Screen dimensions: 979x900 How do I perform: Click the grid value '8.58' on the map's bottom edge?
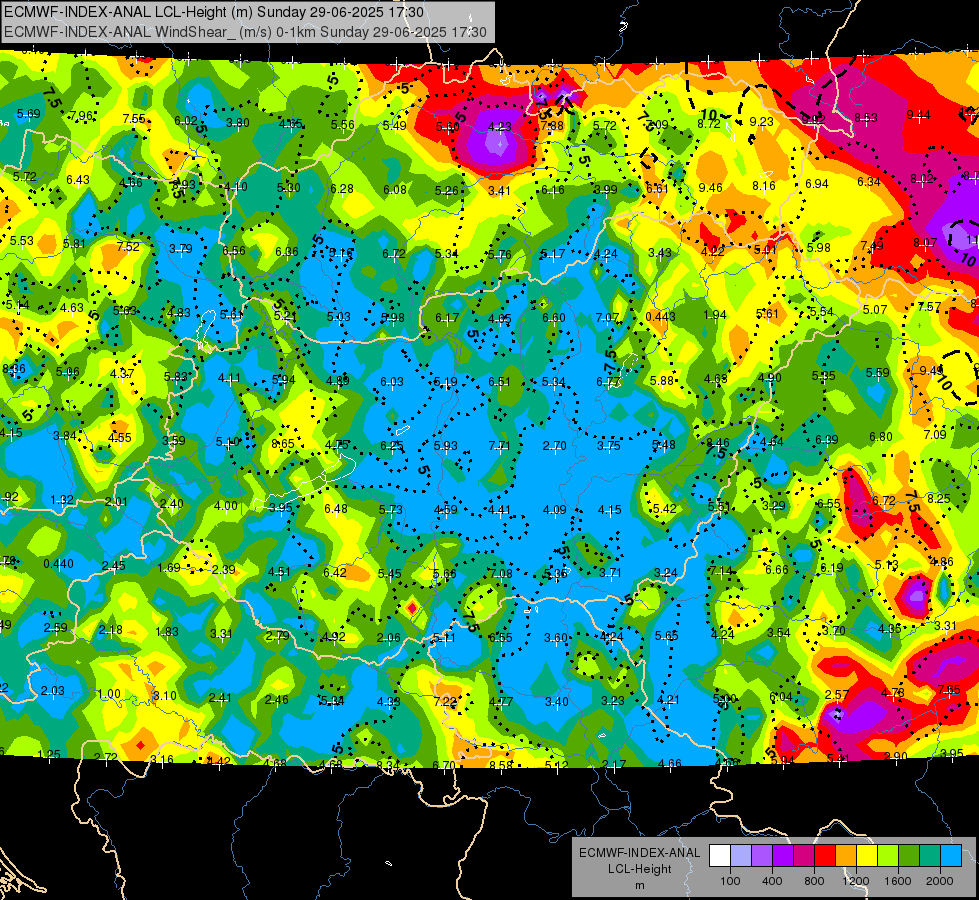coord(501,764)
